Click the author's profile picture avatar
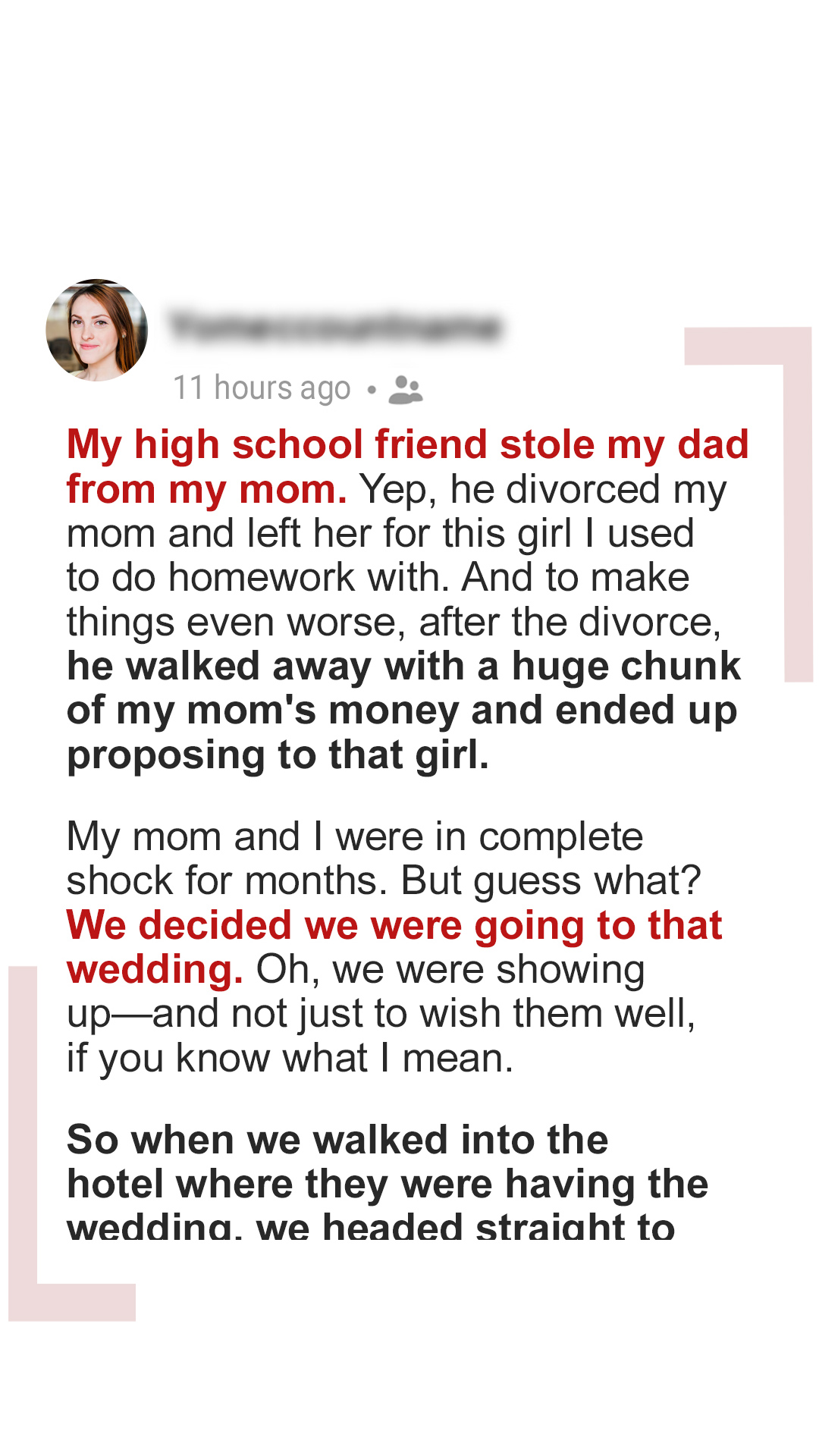The image size is (819, 1456). [x=97, y=330]
